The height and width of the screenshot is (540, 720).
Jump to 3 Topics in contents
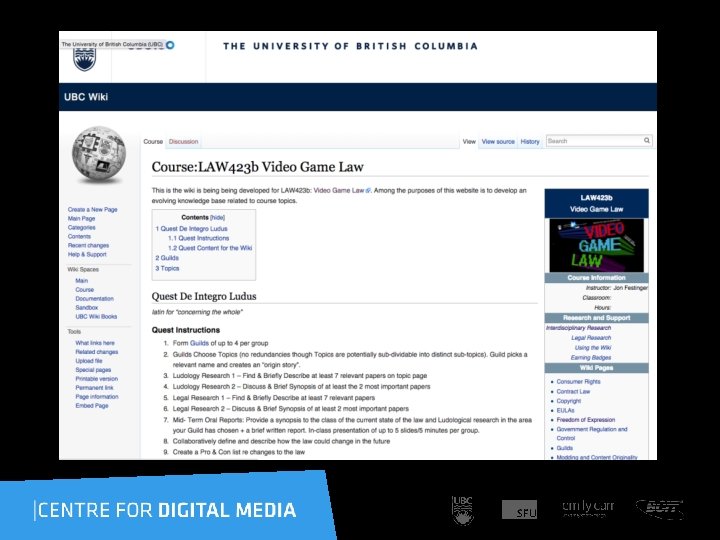[x=167, y=268]
